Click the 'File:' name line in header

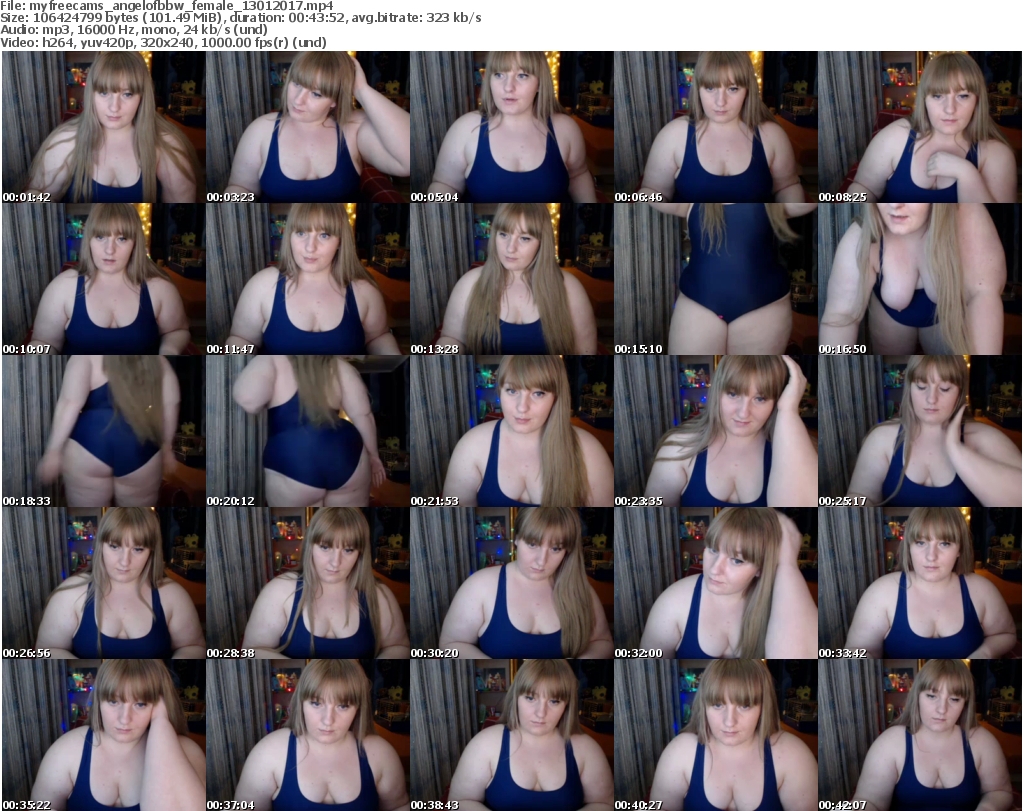tap(167, 6)
